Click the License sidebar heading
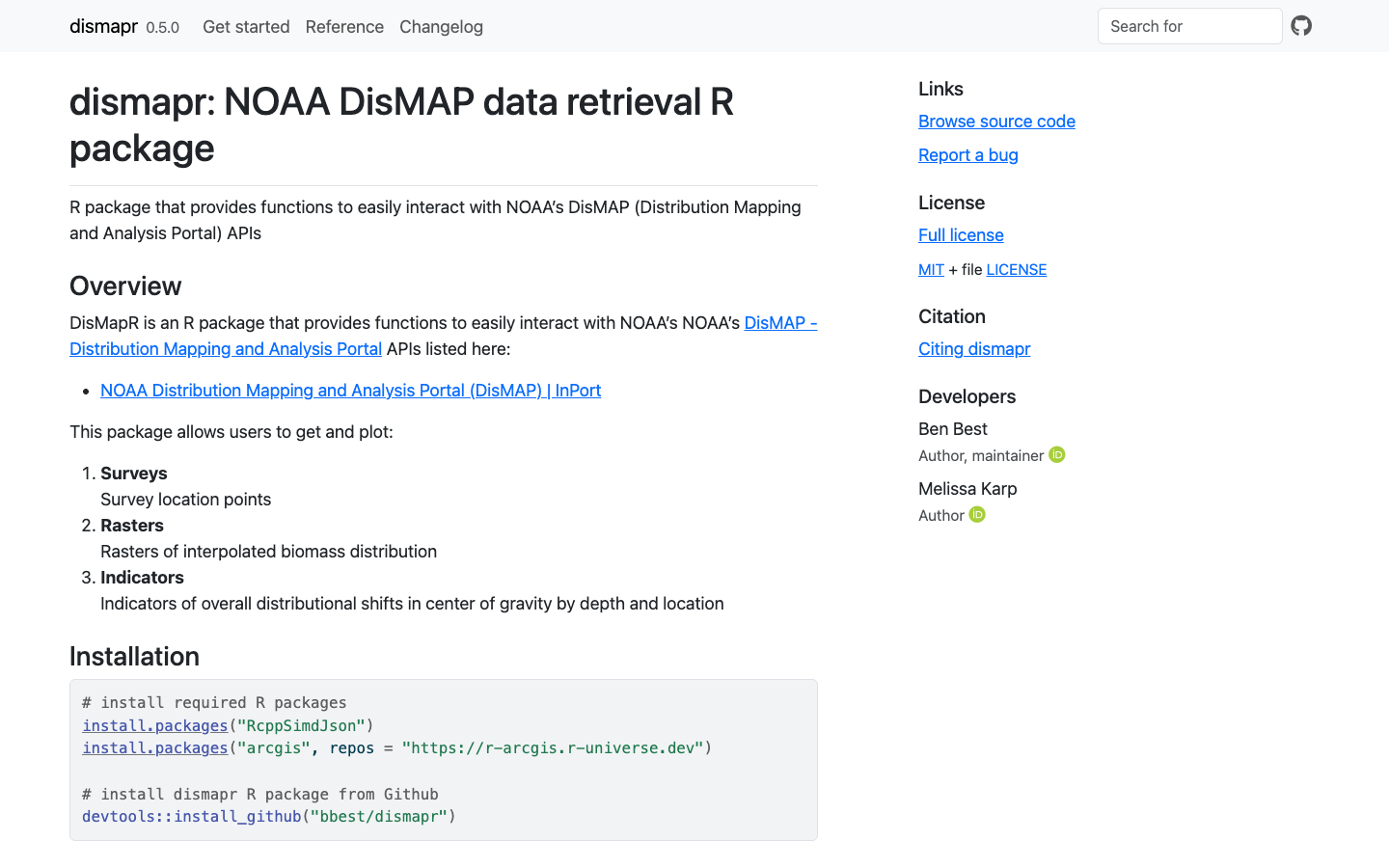 pos(951,203)
